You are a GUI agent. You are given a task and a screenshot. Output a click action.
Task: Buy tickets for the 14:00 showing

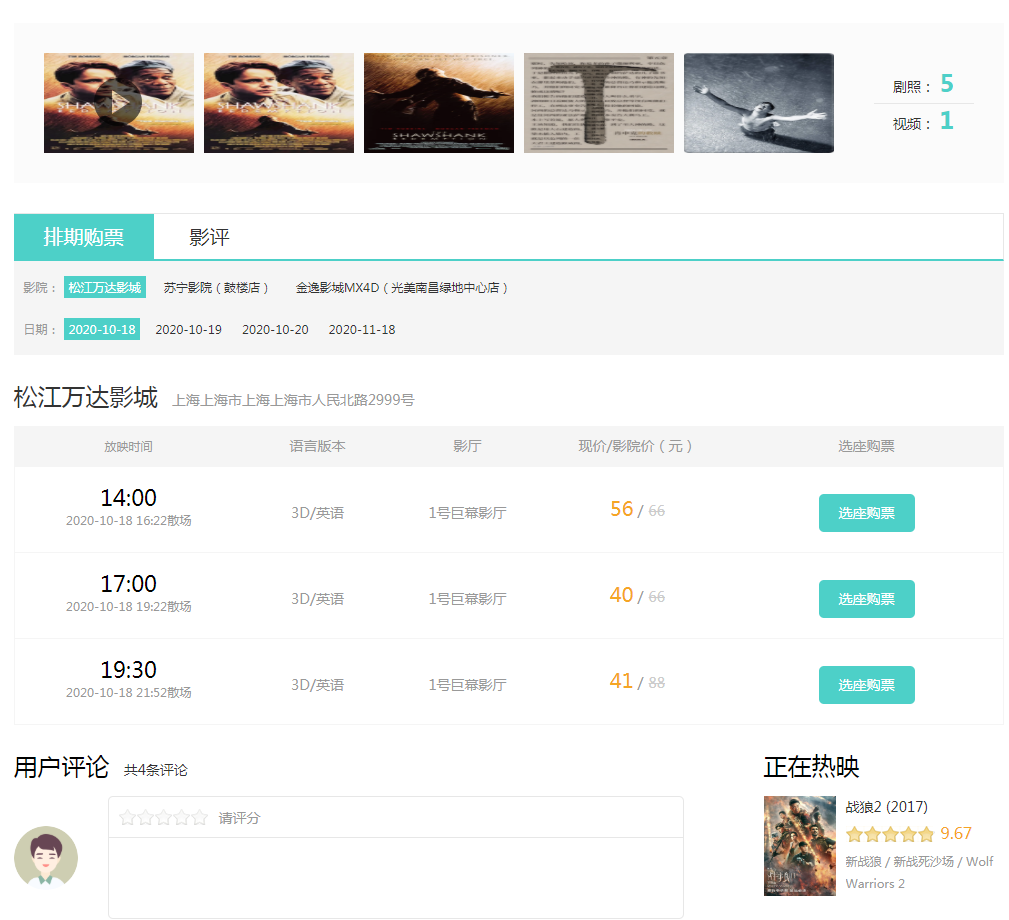[x=866, y=513]
